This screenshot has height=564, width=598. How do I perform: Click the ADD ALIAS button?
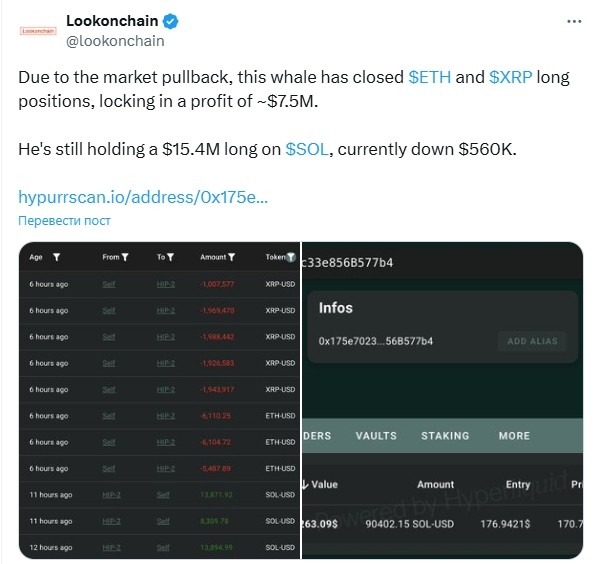coord(532,341)
